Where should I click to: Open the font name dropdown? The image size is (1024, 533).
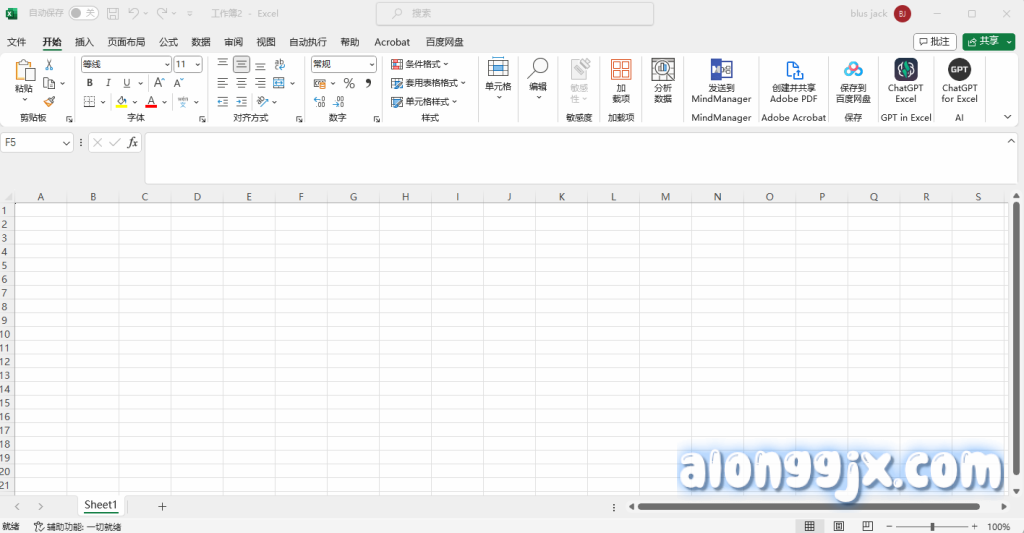[166, 64]
